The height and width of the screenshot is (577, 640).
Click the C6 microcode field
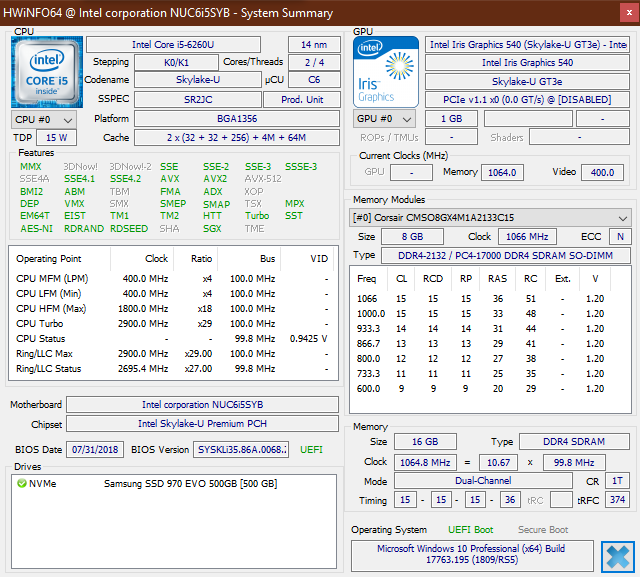pos(314,80)
